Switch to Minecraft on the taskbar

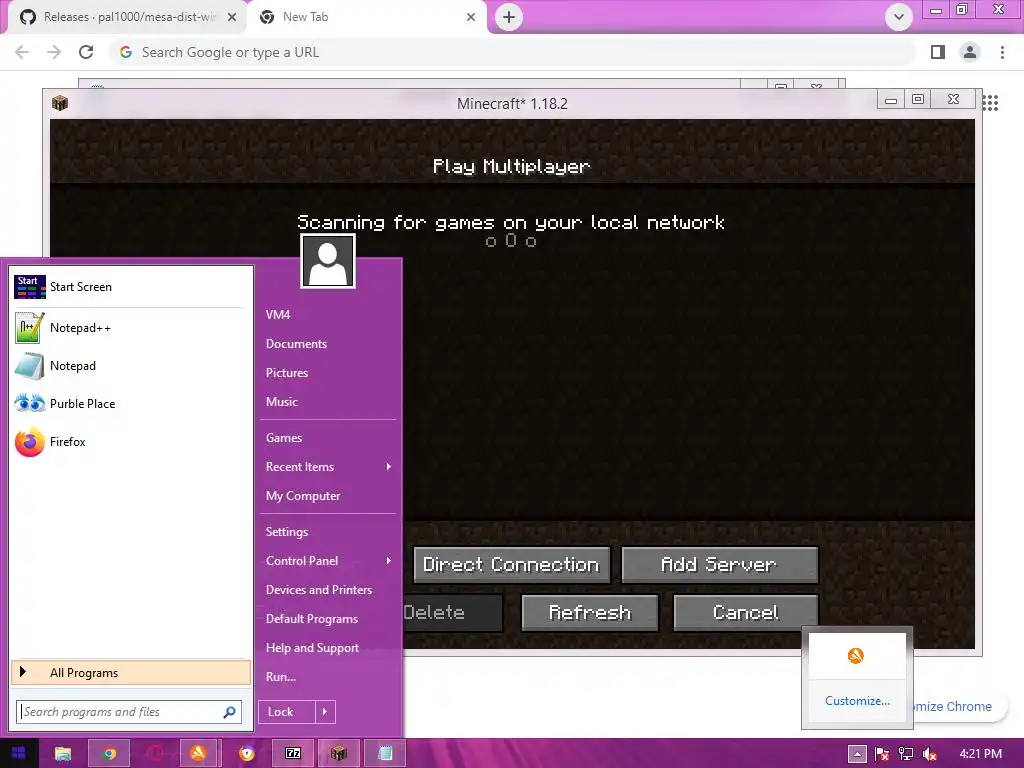[x=338, y=753]
